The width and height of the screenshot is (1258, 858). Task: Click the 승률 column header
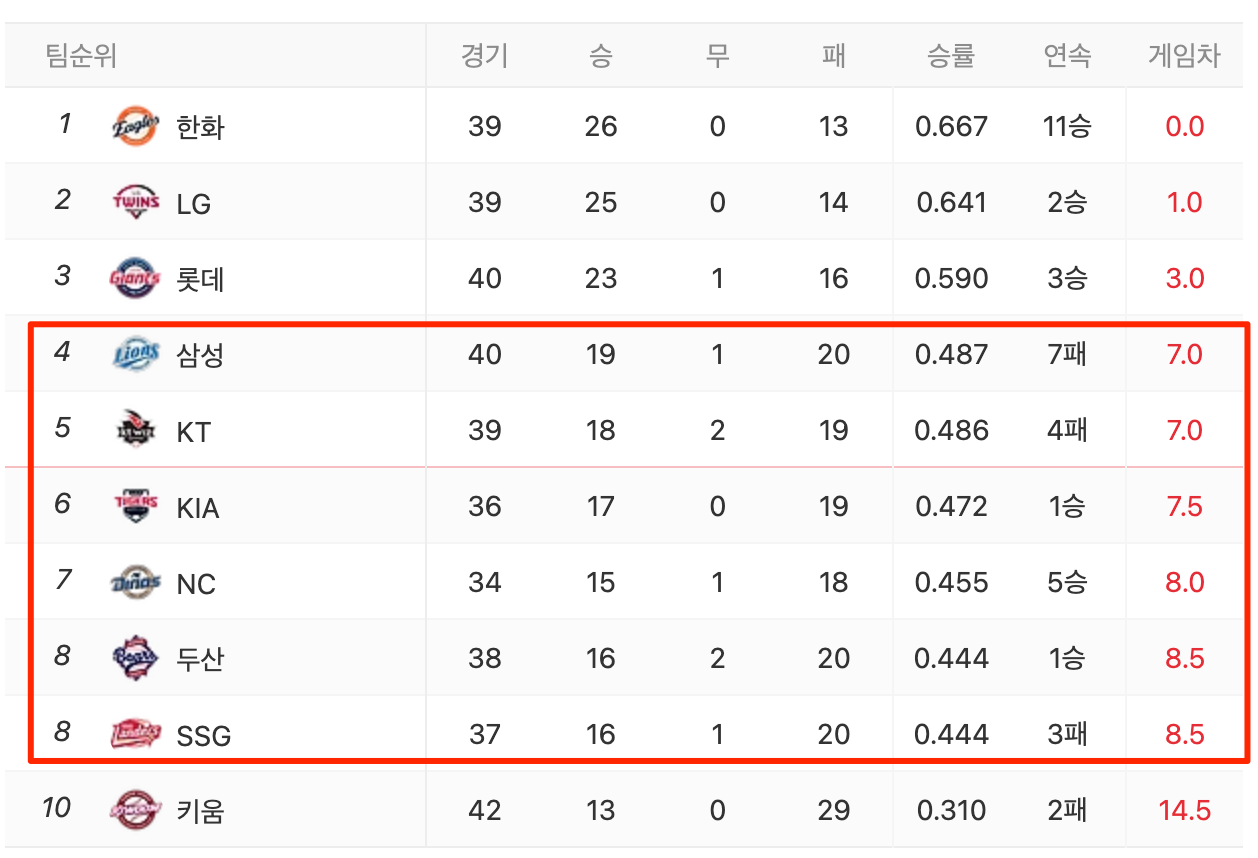tap(950, 56)
